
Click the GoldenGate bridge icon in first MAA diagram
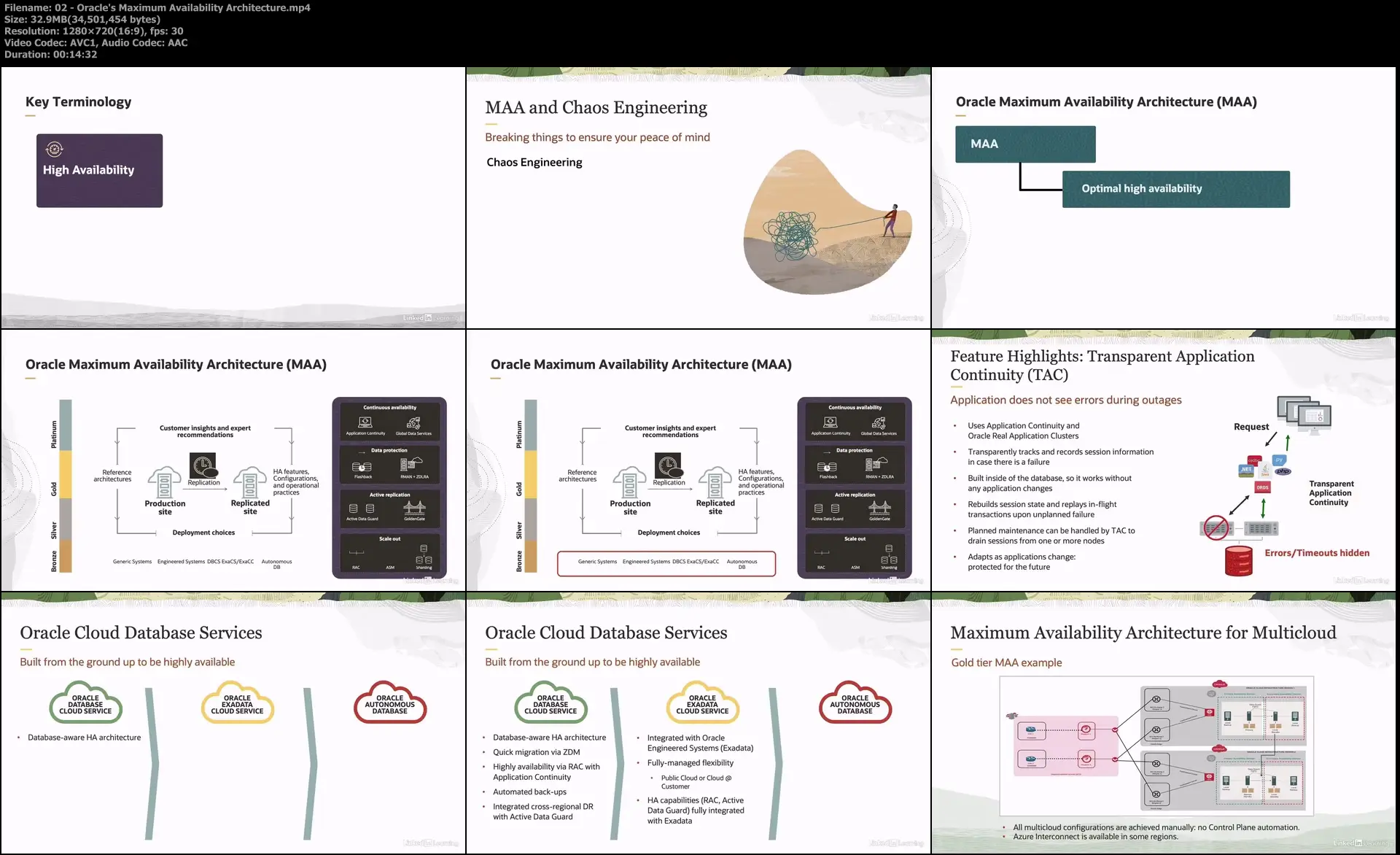pos(414,508)
